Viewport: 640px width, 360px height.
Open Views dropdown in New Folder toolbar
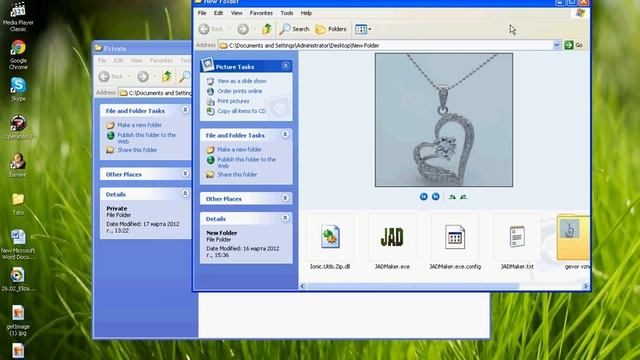click(363, 29)
